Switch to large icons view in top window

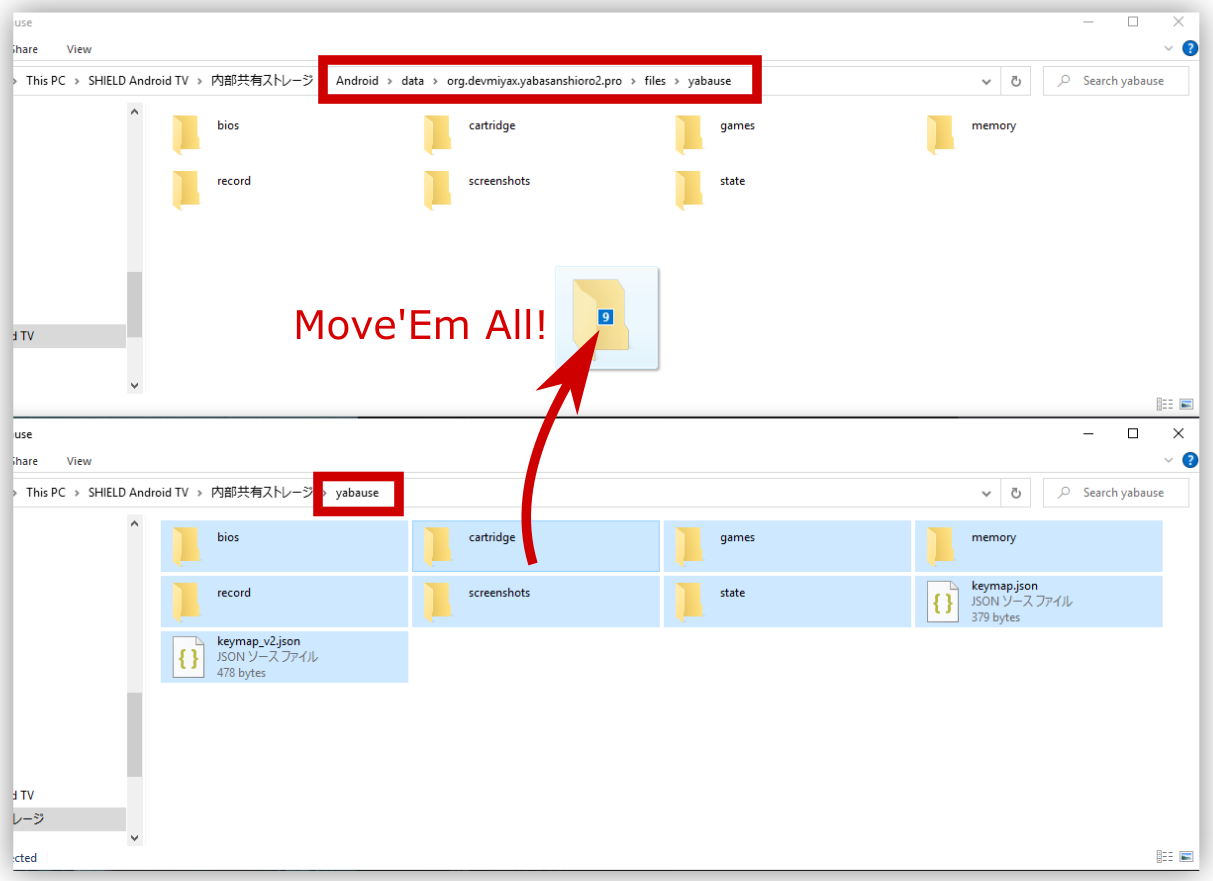click(1187, 404)
